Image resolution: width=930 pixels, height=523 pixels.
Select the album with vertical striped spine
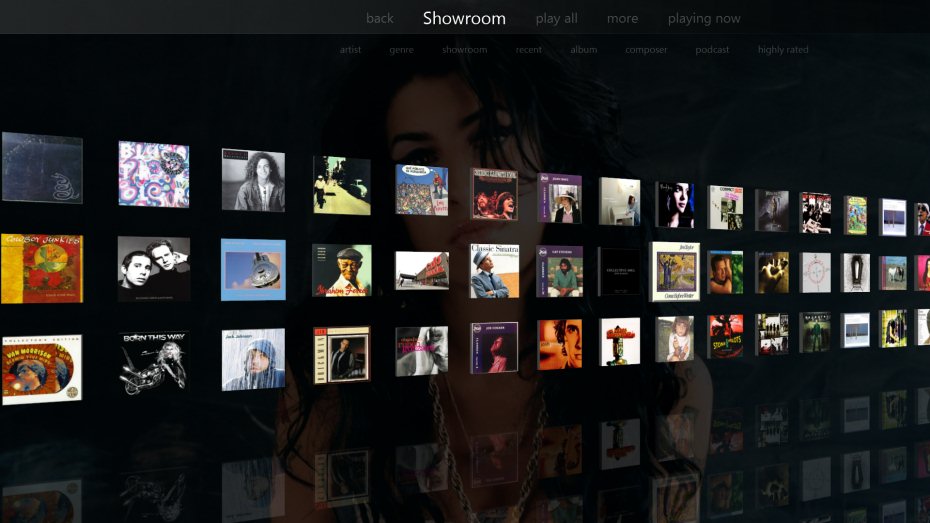342,355
